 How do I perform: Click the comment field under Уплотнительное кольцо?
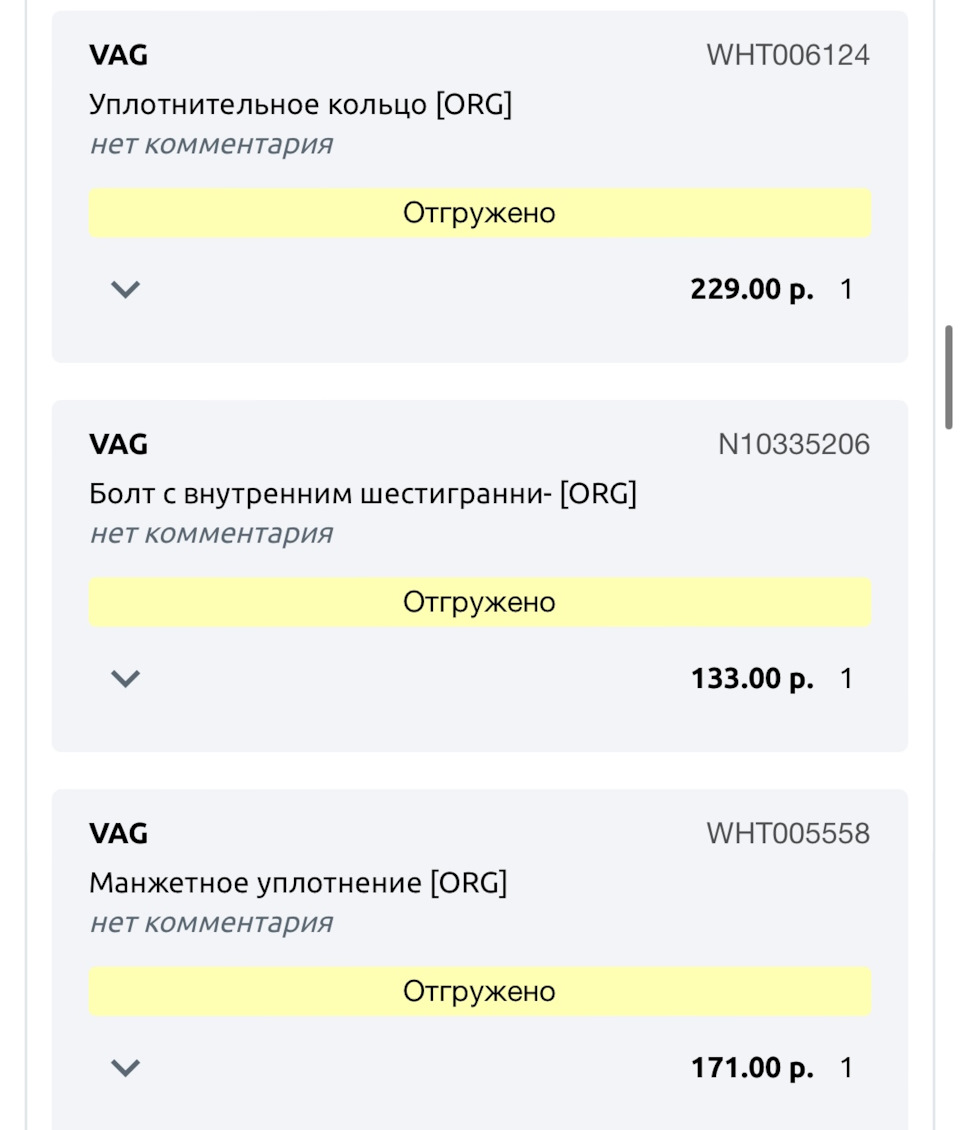coord(211,144)
